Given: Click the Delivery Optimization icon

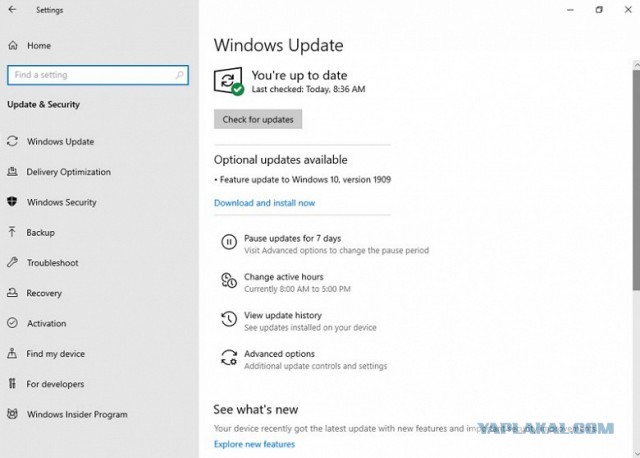Looking at the screenshot, I should pyautogui.click(x=12, y=171).
